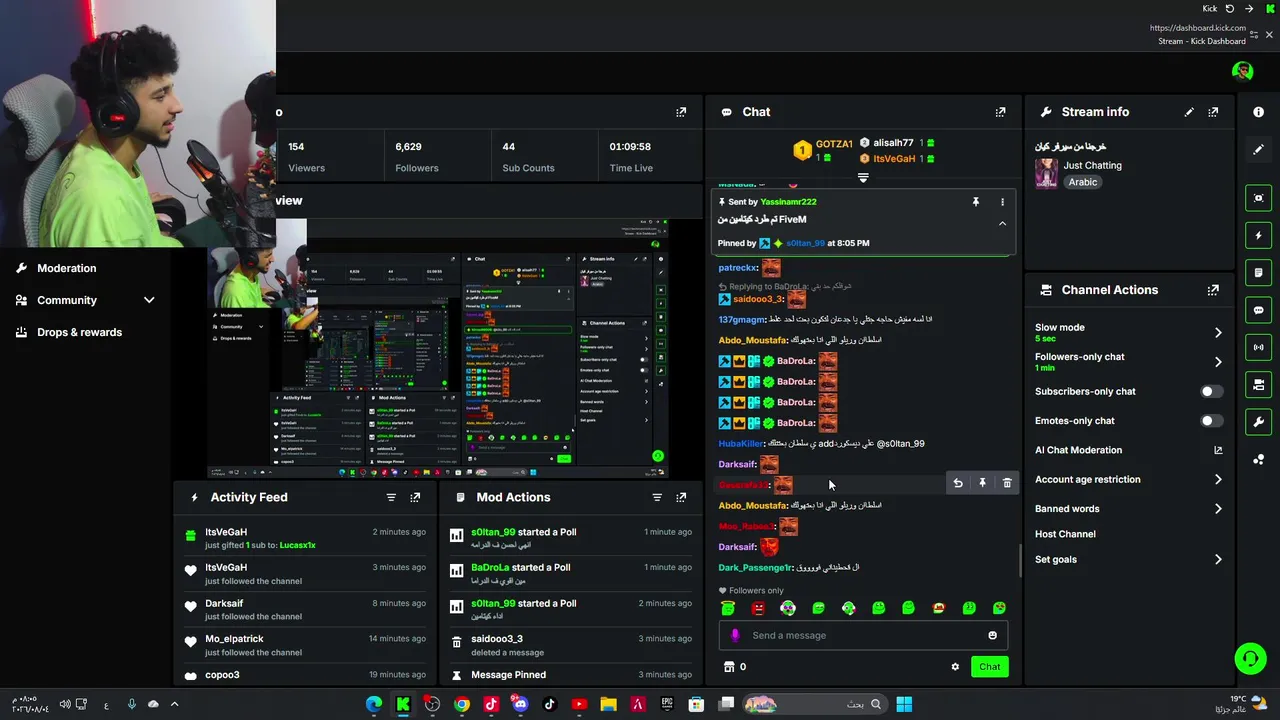Viewport: 1280px width, 720px height.
Task: Open pinned message options menu
Action: tap(1002, 202)
